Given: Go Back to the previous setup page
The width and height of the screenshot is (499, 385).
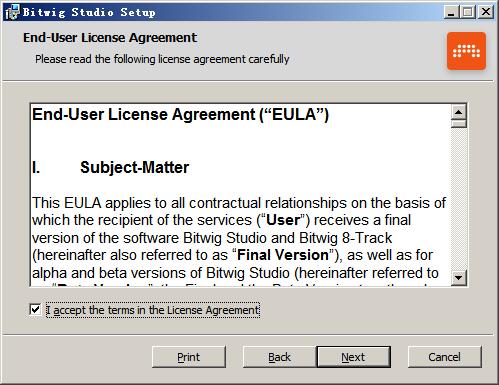Looking at the screenshot, I should tap(279, 357).
